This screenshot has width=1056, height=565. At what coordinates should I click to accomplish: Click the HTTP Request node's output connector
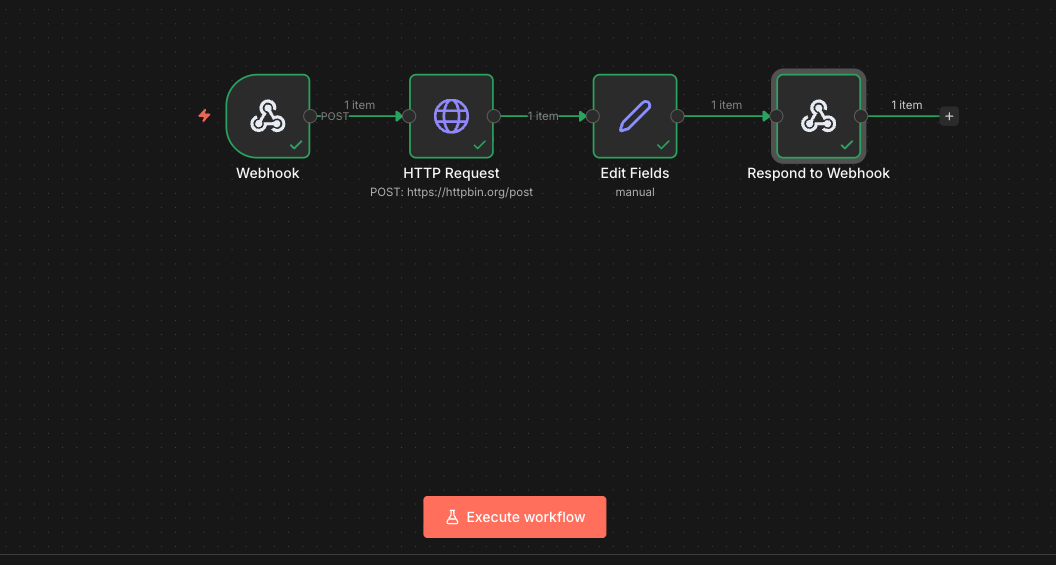pos(493,116)
